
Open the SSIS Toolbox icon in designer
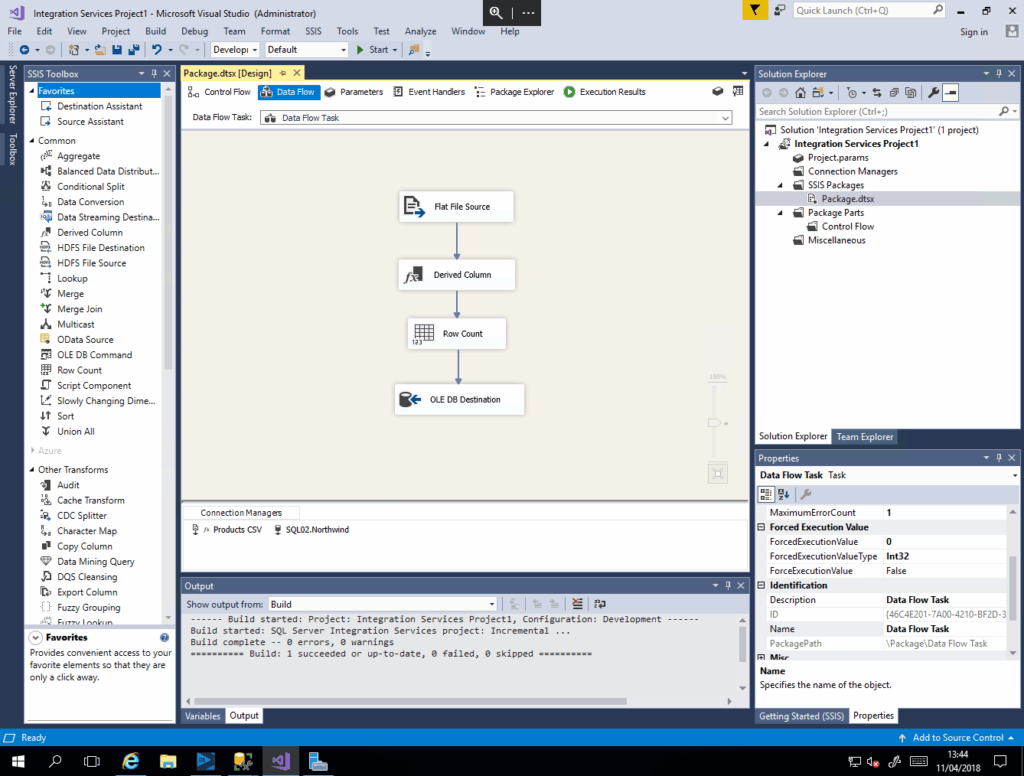[718, 91]
